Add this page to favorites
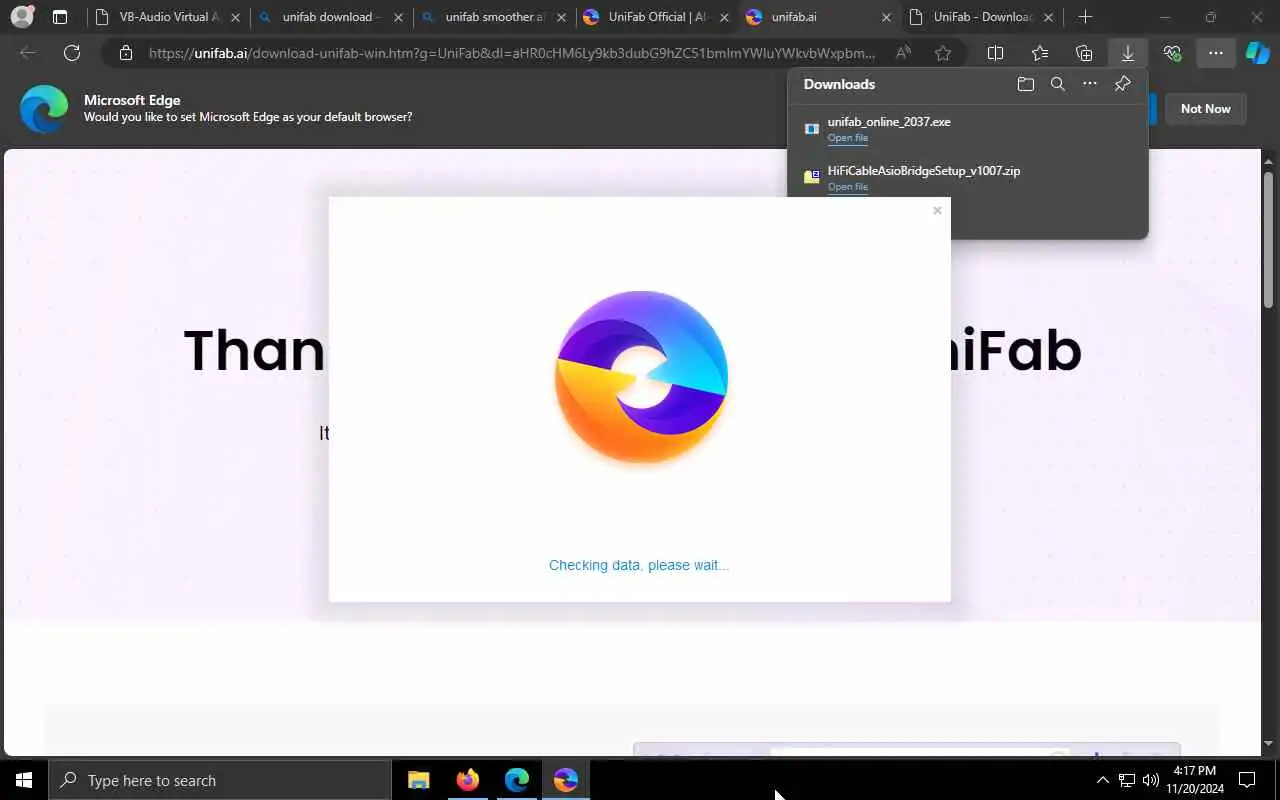Viewport: 1280px width, 800px height. click(943, 54)
